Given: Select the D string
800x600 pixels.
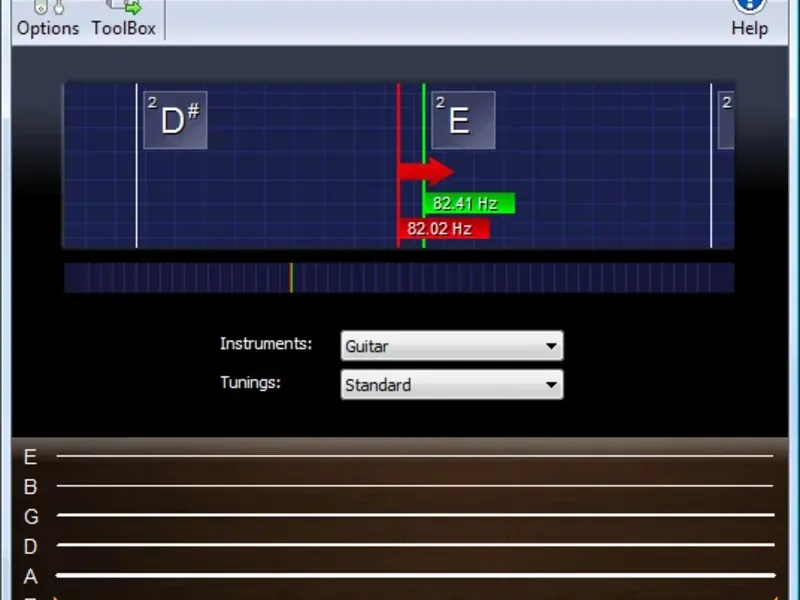Looking at the screenshot, I should click(415, 545).
